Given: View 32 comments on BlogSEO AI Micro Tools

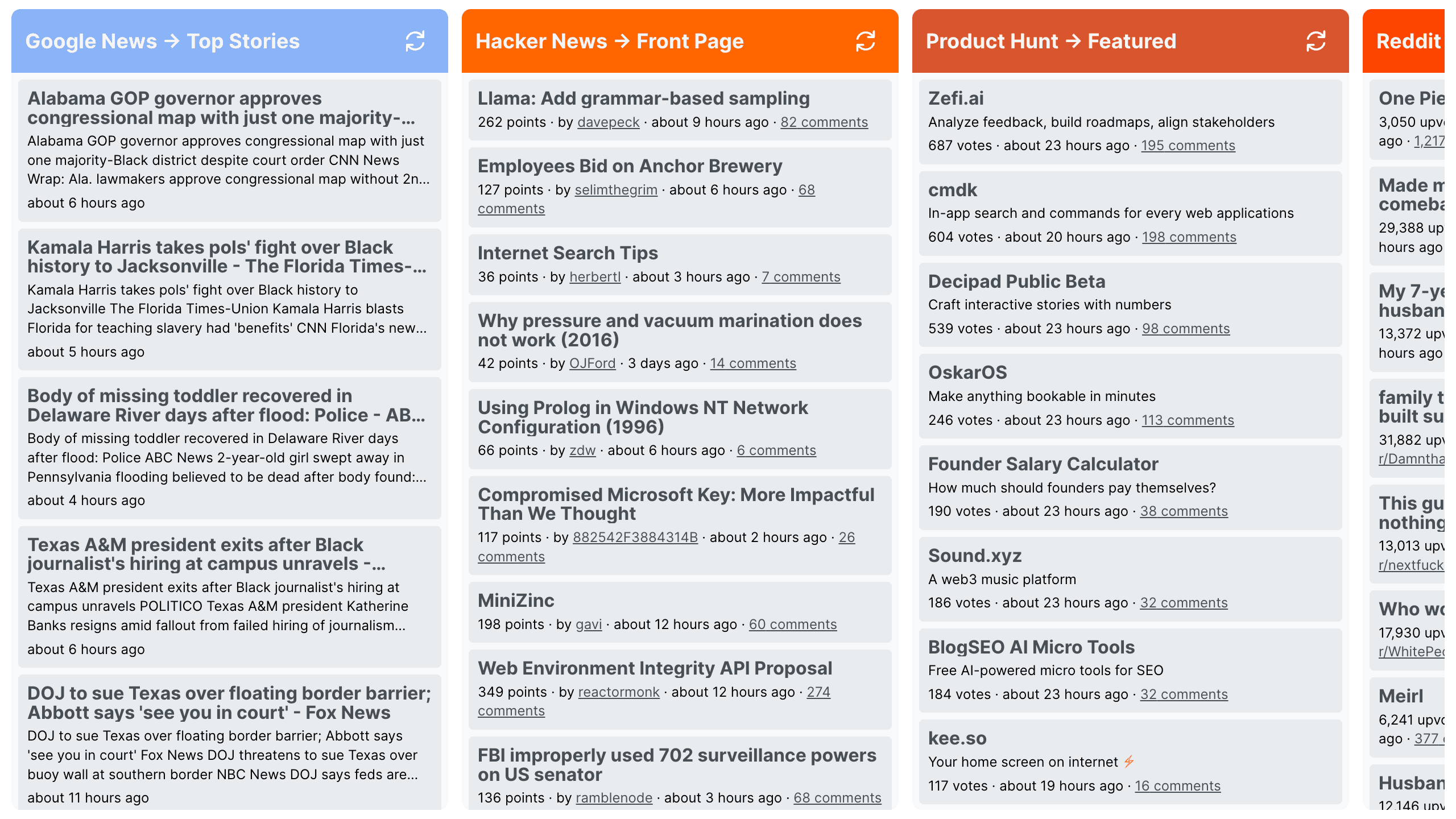Looking at the screenshot, I should (1184, 694).
